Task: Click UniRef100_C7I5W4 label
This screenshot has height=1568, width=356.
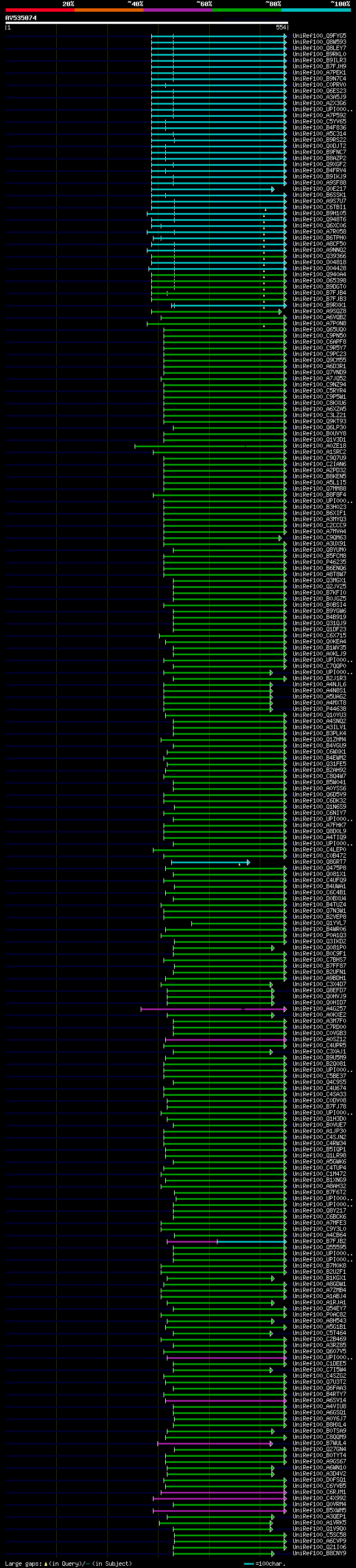Action: pos(319,1369)
